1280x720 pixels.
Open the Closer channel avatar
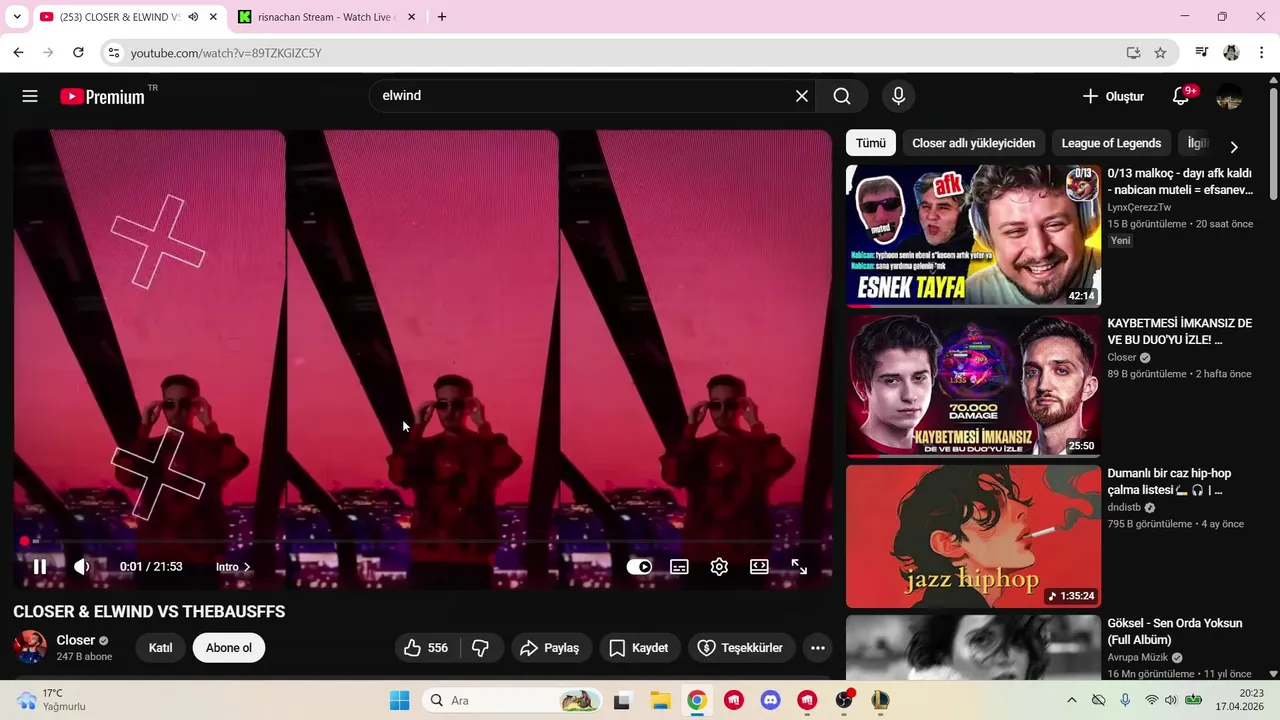coord(30,647)
